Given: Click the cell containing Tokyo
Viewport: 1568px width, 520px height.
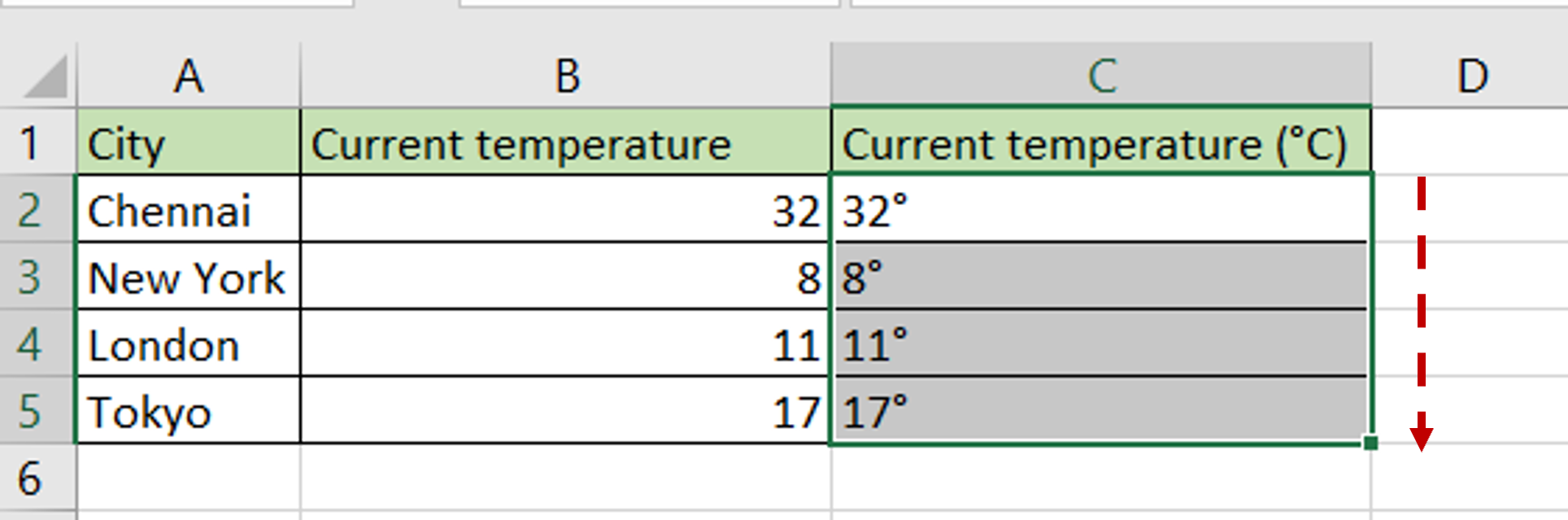Looking at the screenshot, I should point(189,412).
